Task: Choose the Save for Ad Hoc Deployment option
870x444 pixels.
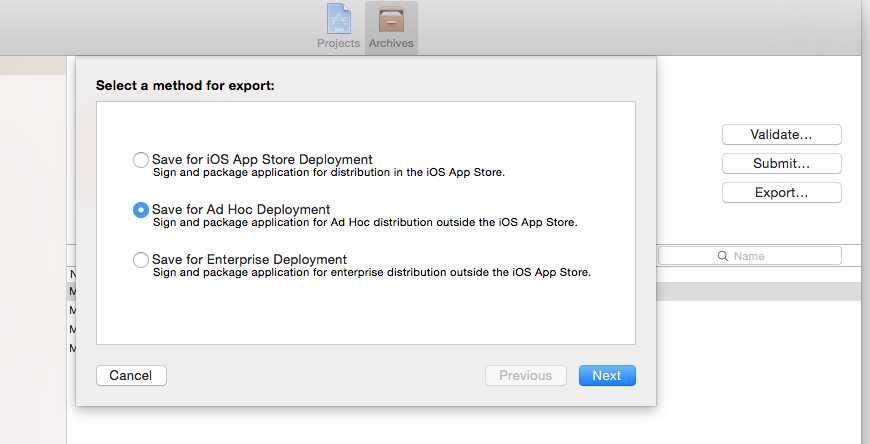Action: [x=141, y=210]
